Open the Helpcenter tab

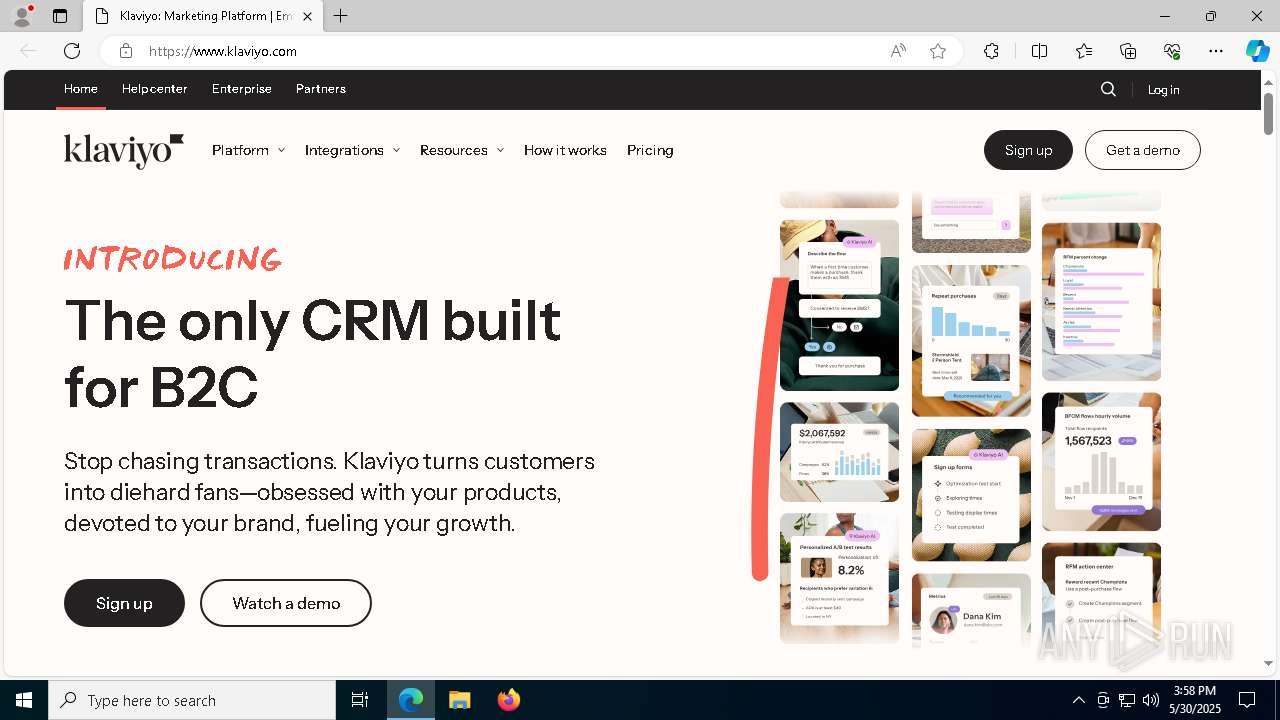click(155, 89)
